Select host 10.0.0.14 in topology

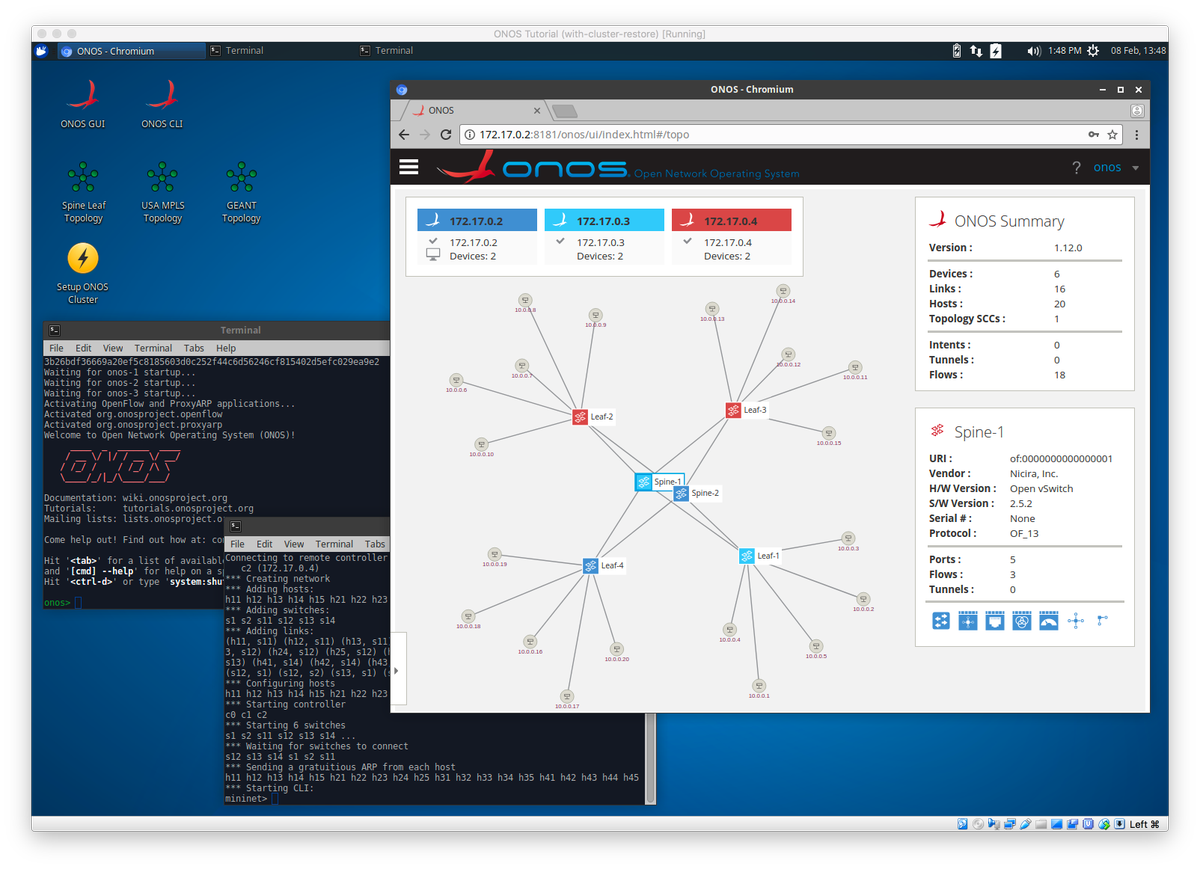[x=782, y=290]
